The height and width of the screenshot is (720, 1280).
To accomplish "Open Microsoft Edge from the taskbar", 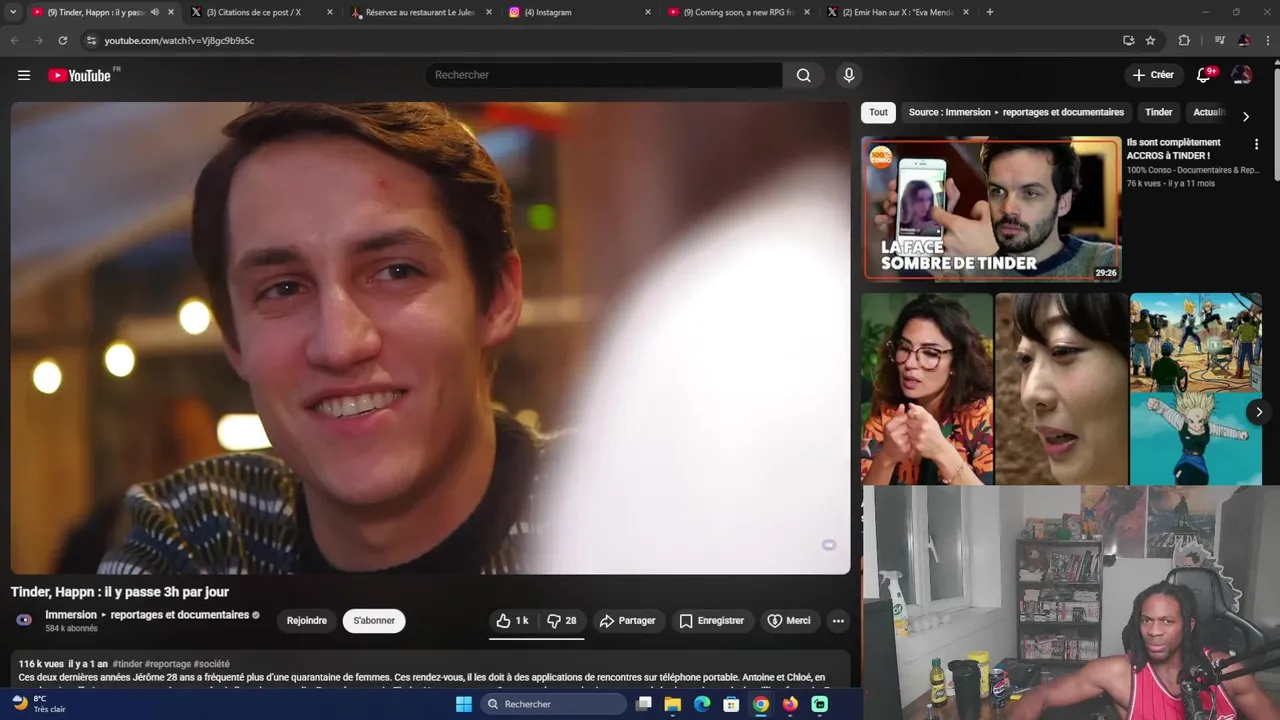I will click(702, 704).
